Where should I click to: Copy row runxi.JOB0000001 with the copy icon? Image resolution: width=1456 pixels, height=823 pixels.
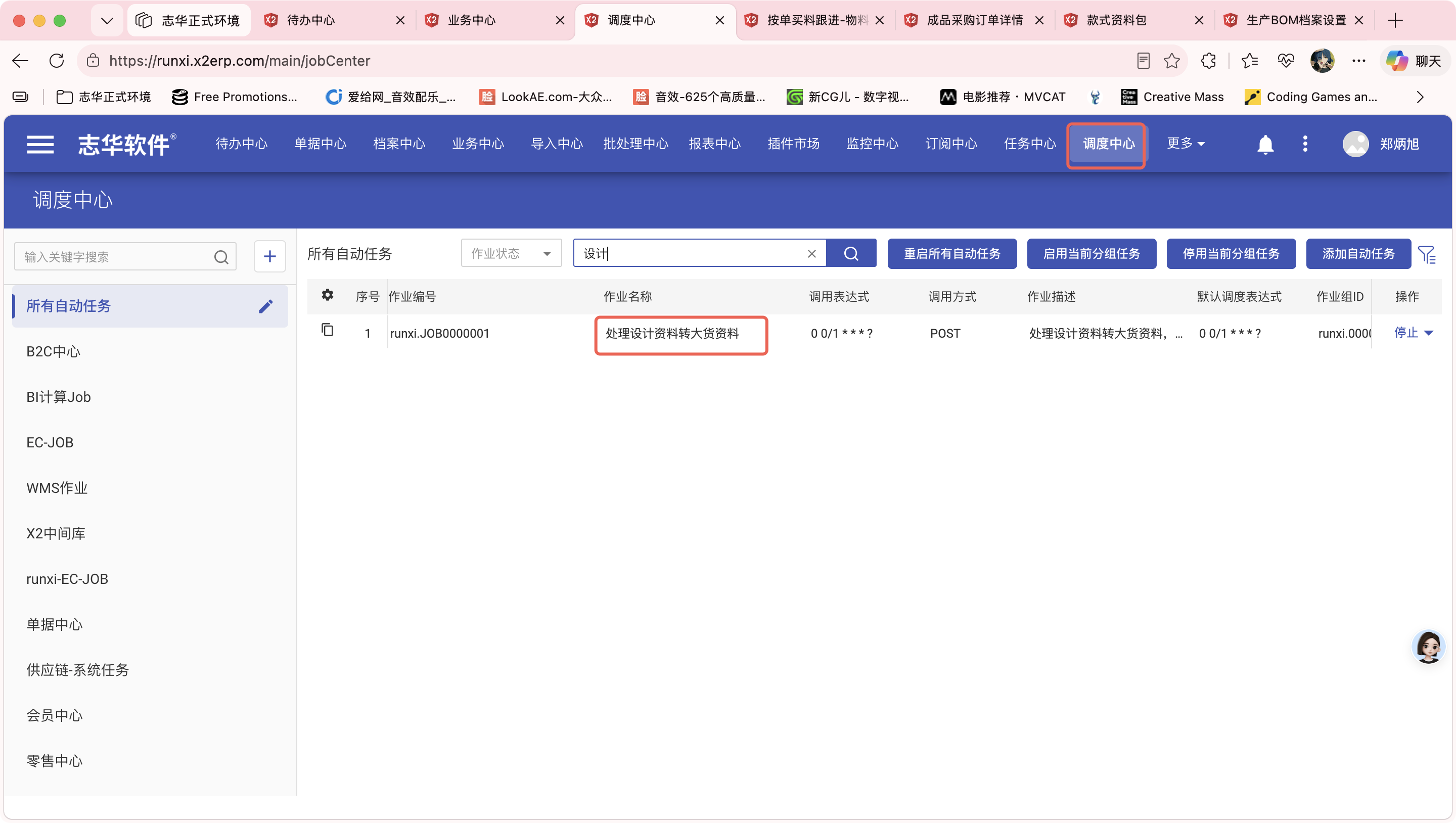[327, 330]
